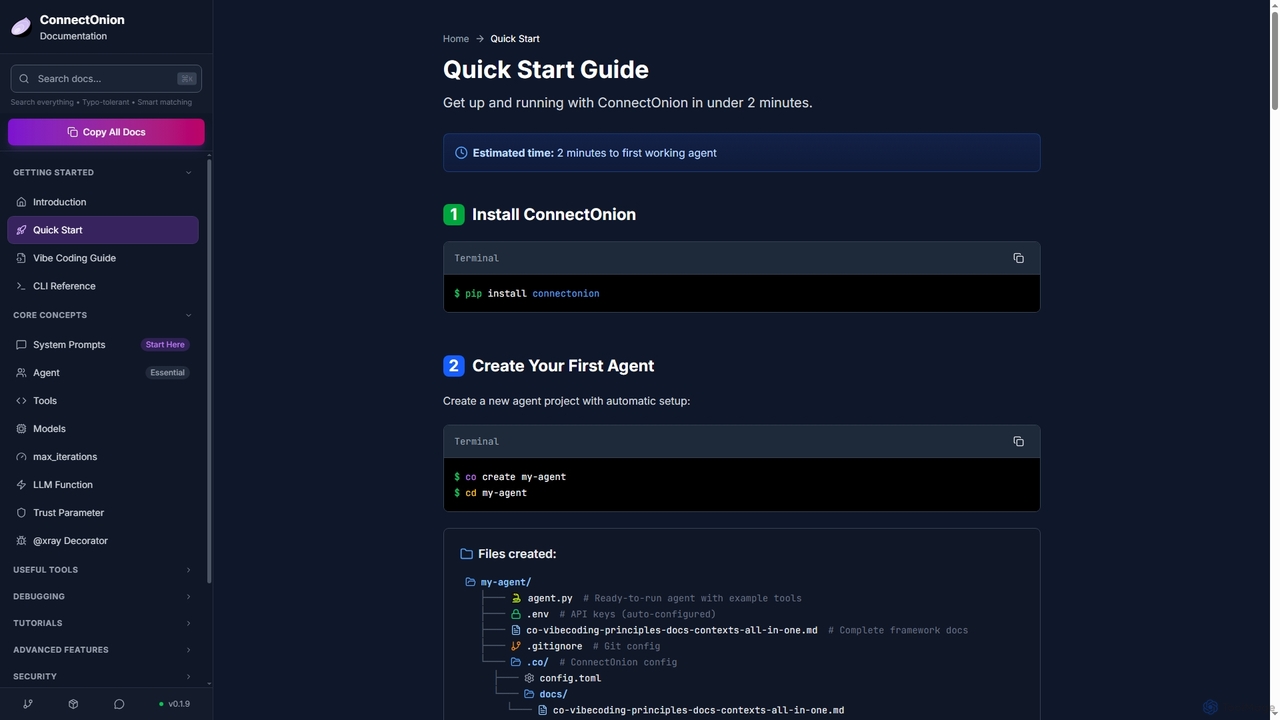Image resolution: width=1280 pixels, height=720 pixels.
Task: Click the Copy All Docs button
Action: pyautogui.click(x=106, y=132)
